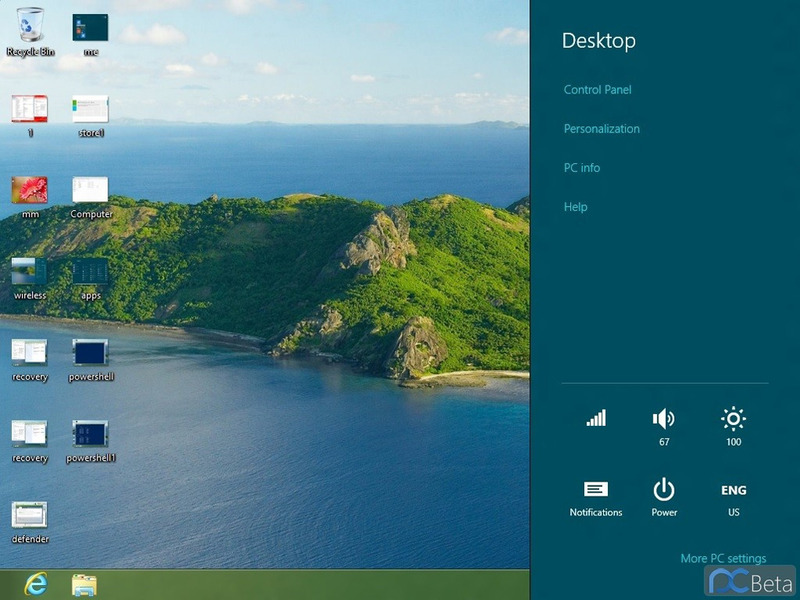The height and width of the screenshot is (600, 800).
Task: Open the Personalization settings link
Action: click(601, 129)
